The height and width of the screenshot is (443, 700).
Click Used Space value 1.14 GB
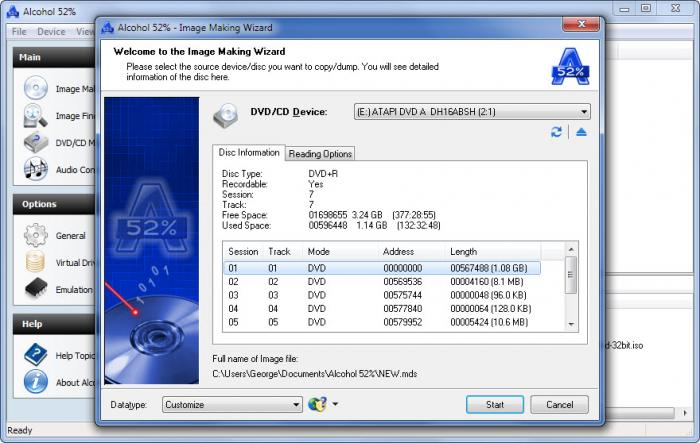point(371,226)
